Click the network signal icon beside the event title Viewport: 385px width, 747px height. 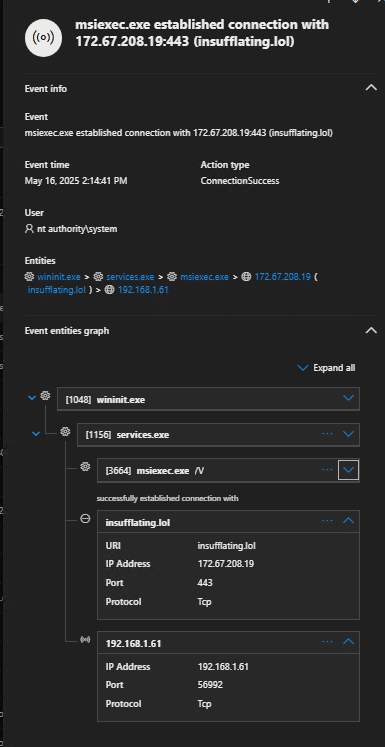pyautogui.click(x=44, y=38)
